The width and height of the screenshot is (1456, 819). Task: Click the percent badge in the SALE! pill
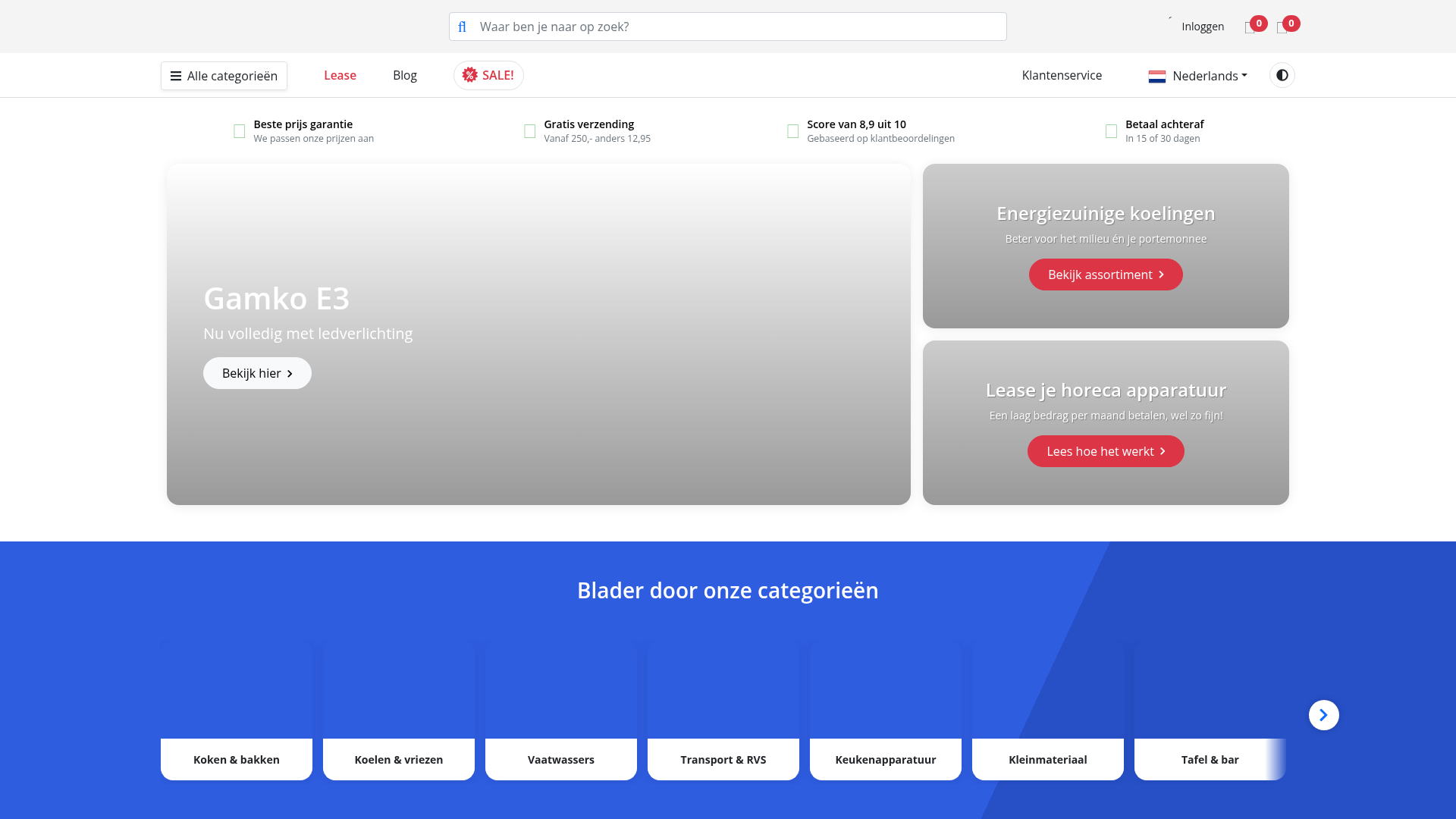470,75
